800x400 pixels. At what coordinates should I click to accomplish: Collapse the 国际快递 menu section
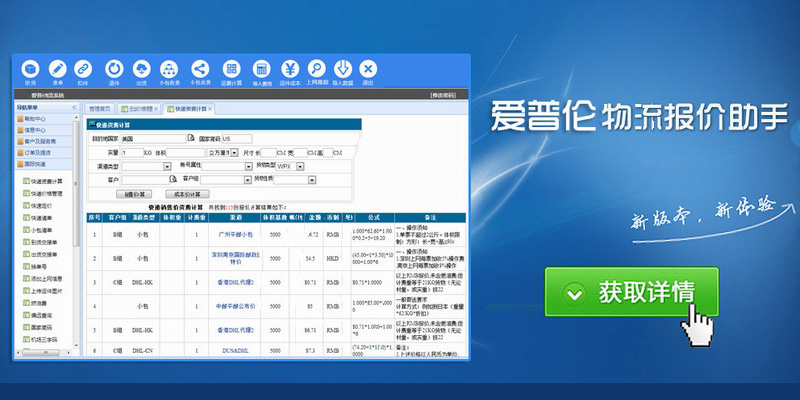coord(43,164)
